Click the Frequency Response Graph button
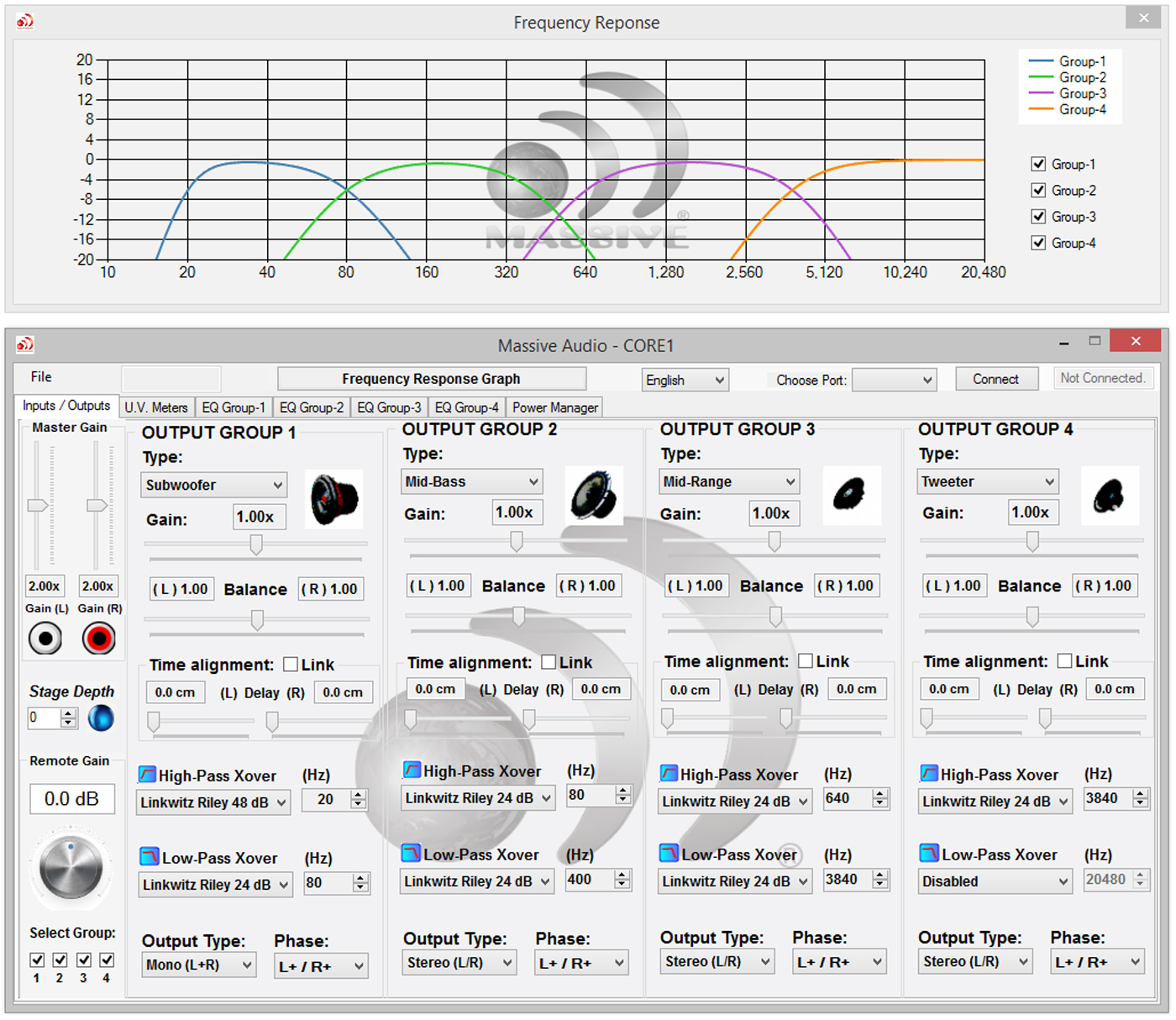The height and width of the screenshot is (1020, 1176). pos(432,379)
